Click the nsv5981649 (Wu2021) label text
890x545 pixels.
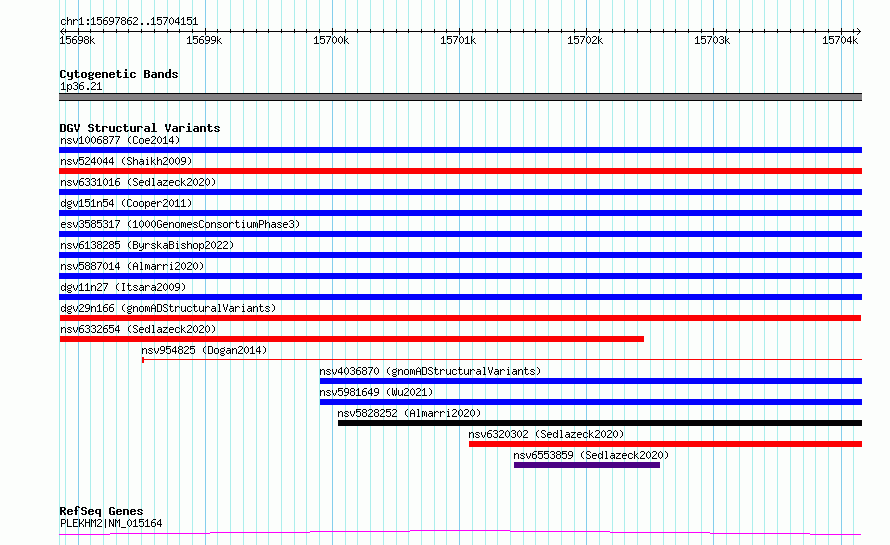tap(376, 392)
